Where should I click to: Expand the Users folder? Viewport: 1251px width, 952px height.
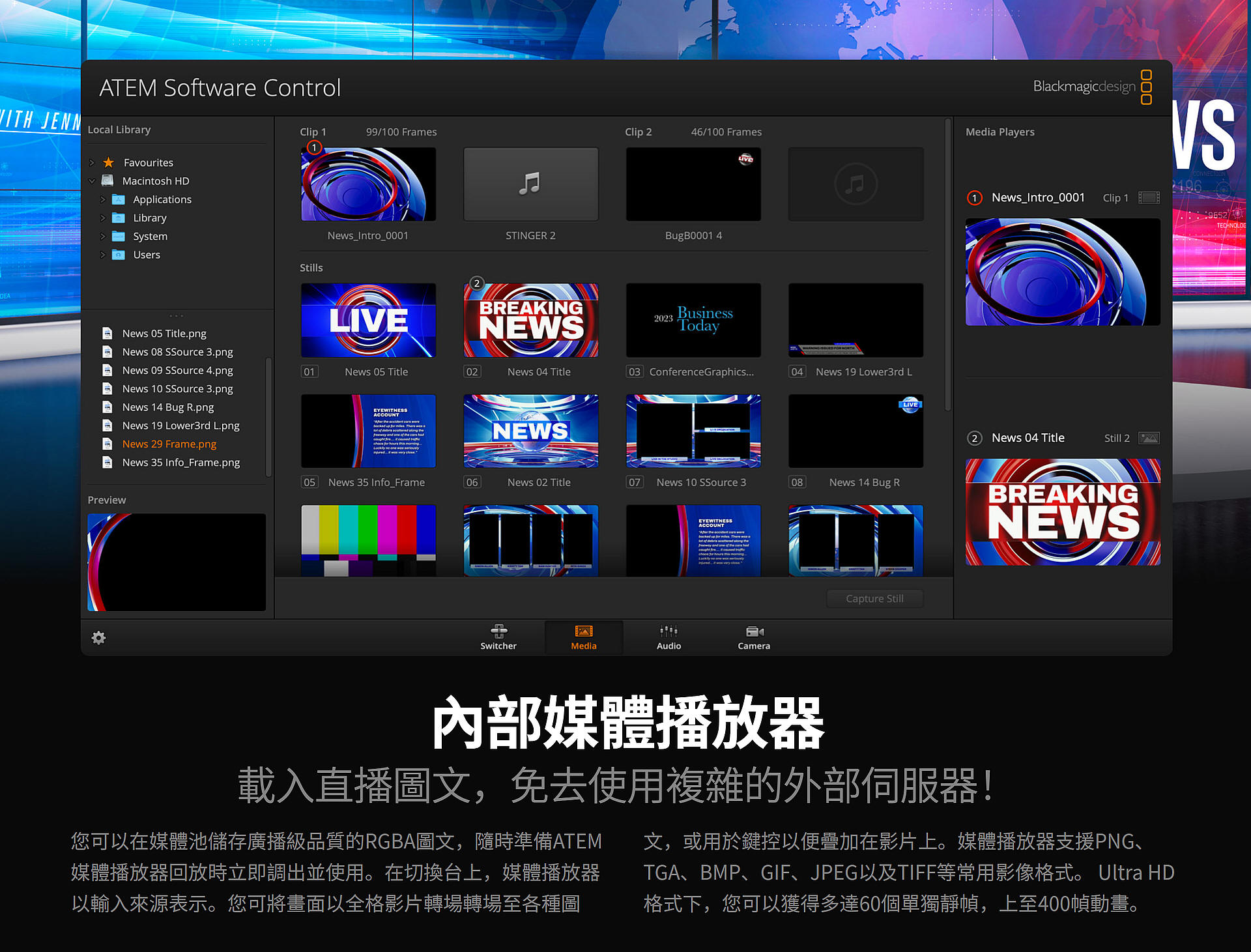(102, 255)
